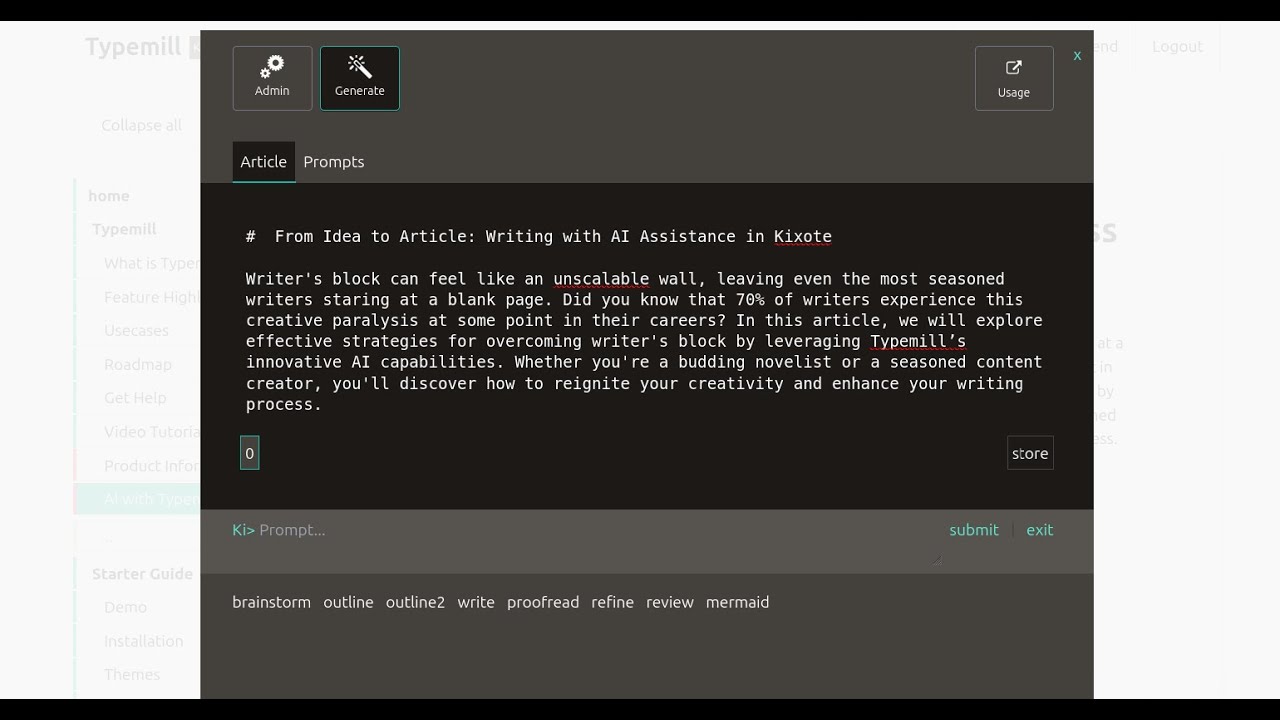Run the review command
The width and height of the screenshot is (1280, 720).
coord(670,602)
